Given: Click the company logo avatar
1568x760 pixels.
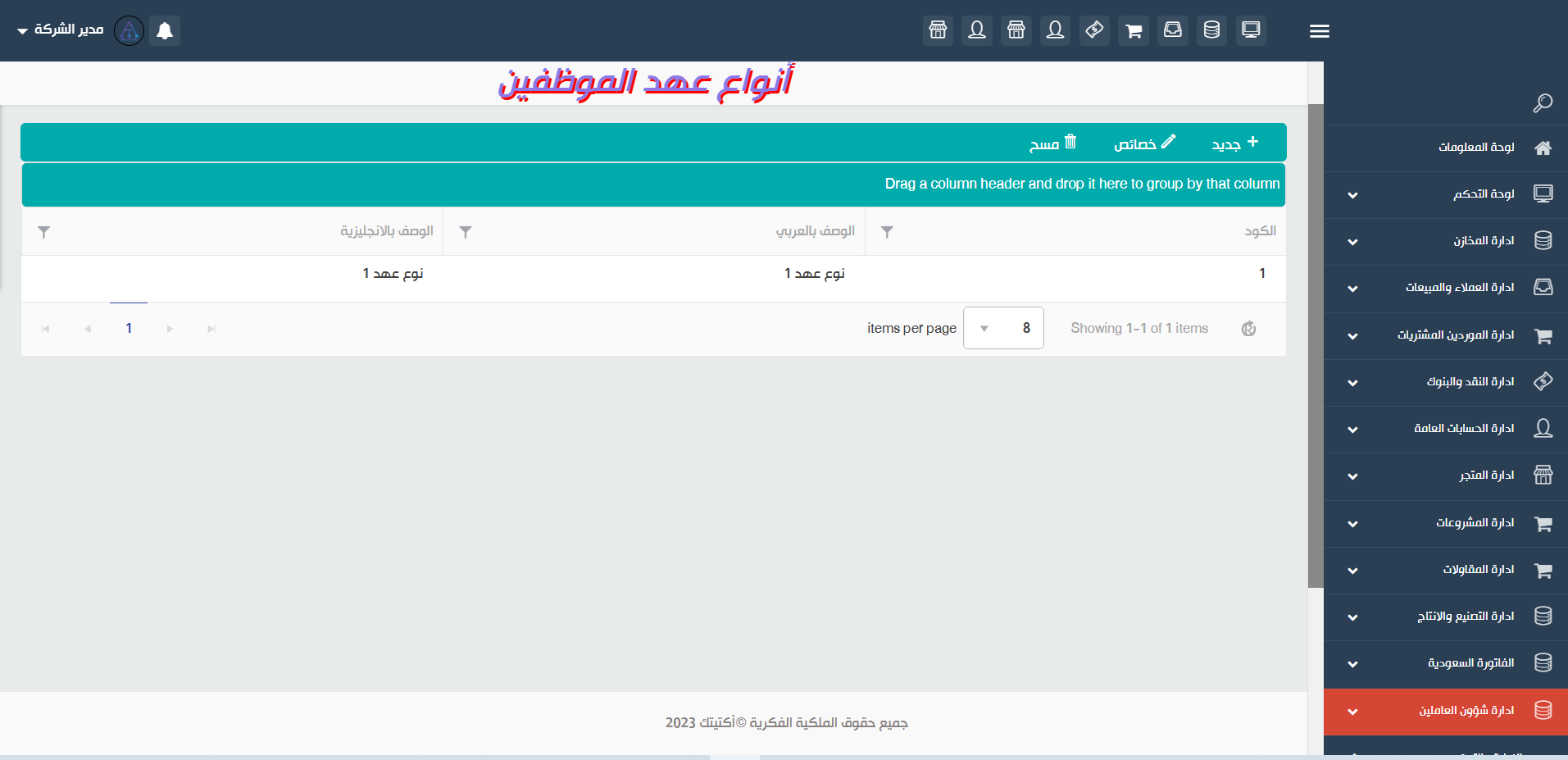Looking at the screenshot, I should 129,30.
